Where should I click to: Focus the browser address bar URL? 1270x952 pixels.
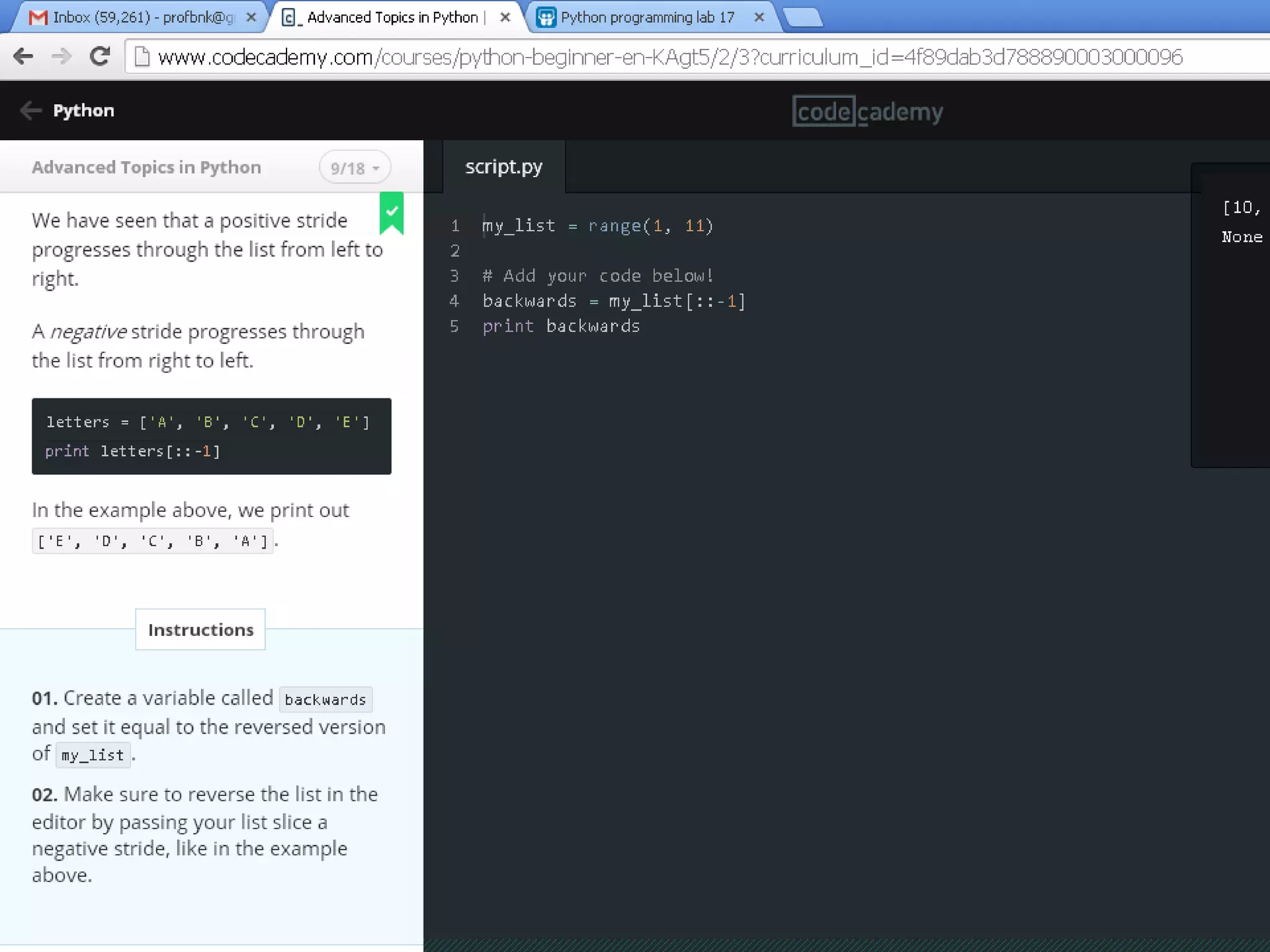click(670, 57)
